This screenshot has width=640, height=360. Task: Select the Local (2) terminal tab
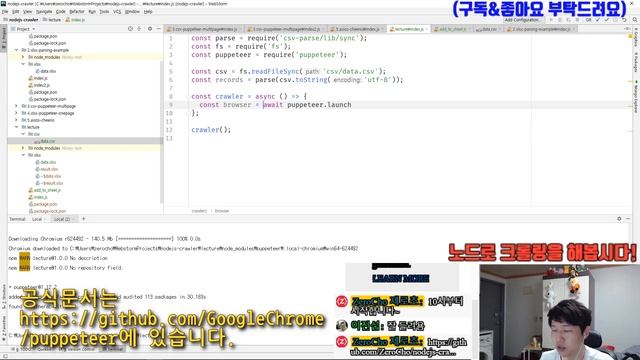click(x=63, y=219)
